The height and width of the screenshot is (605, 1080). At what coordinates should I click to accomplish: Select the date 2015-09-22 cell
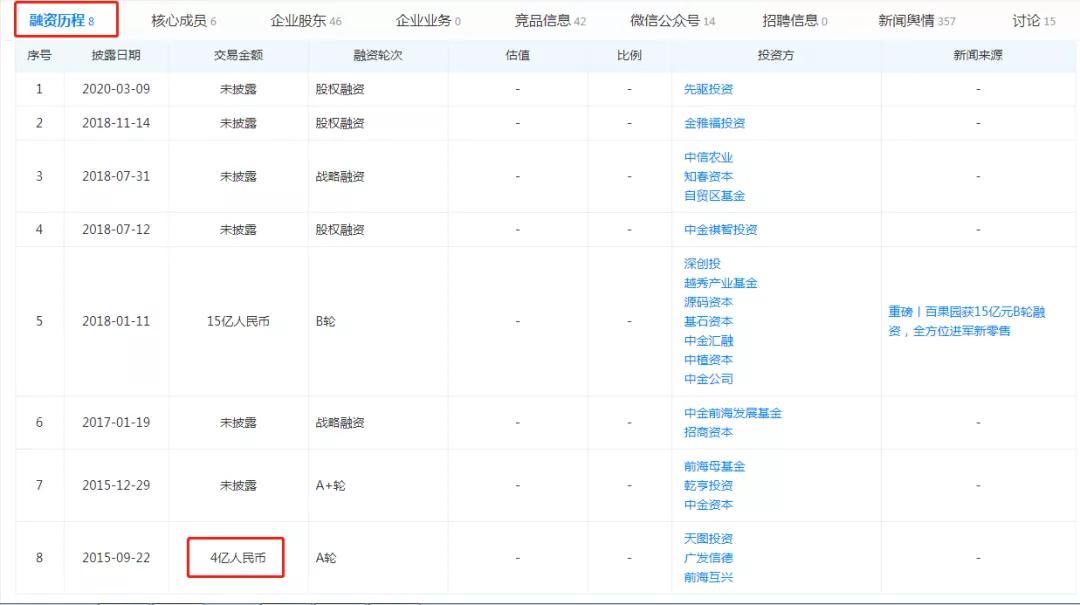click(116, 557)
